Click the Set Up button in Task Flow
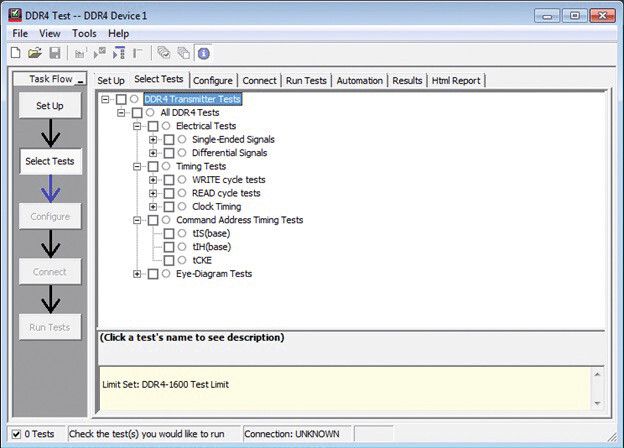624x448 pixels. pos(50,105)
